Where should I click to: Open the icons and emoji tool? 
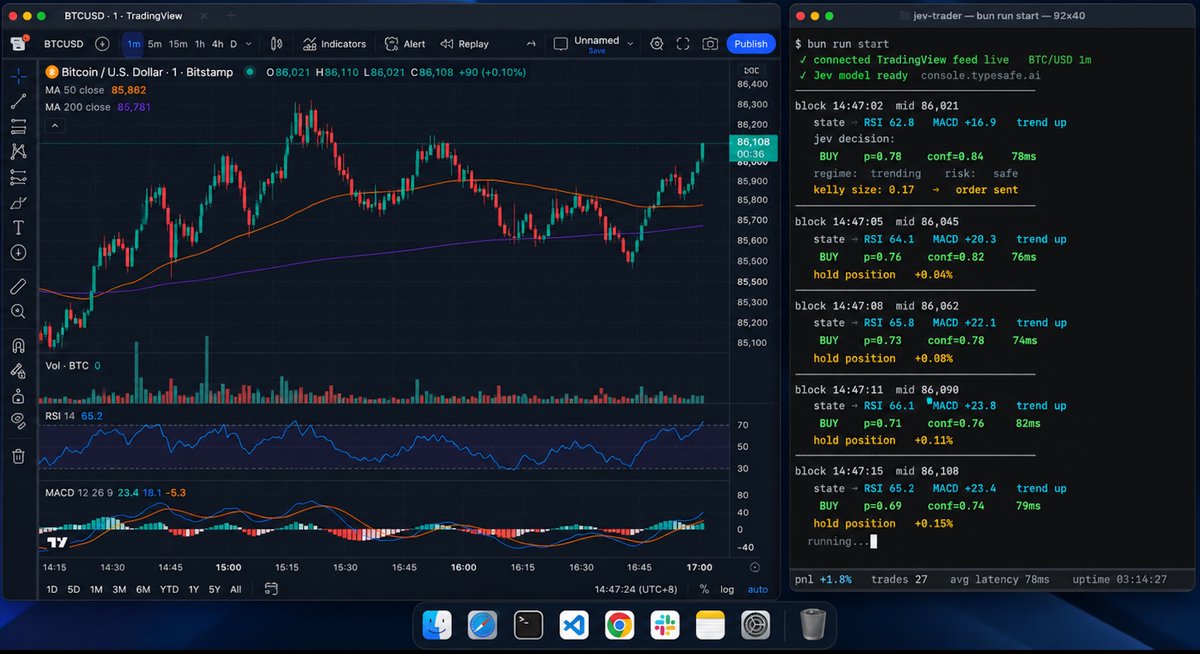[x=18, y=252]
